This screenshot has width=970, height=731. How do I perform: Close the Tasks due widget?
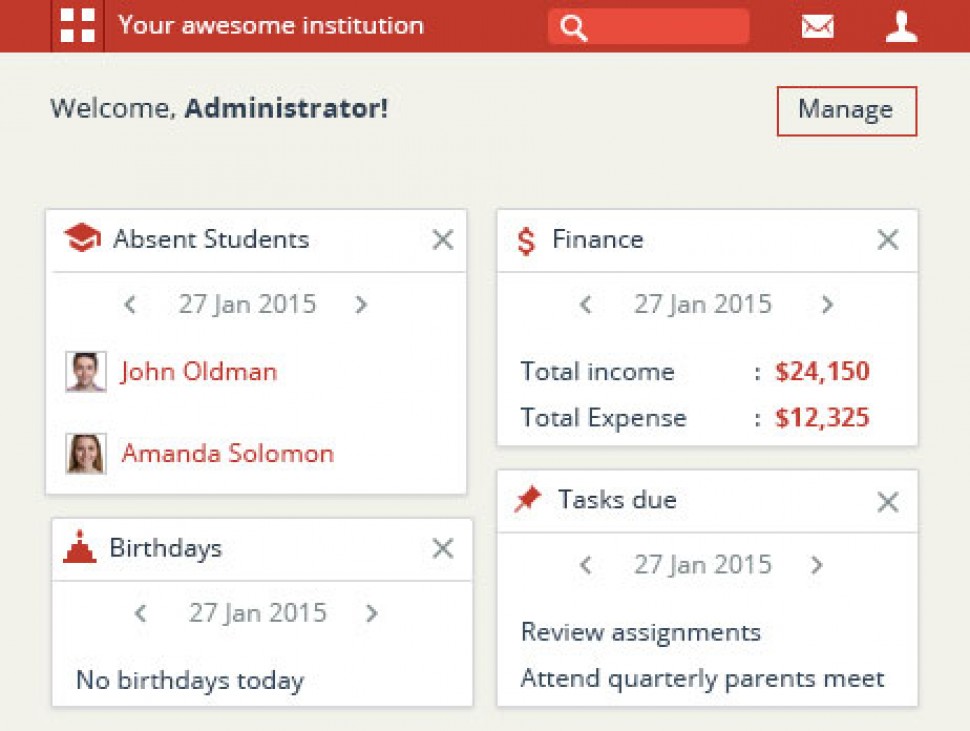tap(888, 502)
